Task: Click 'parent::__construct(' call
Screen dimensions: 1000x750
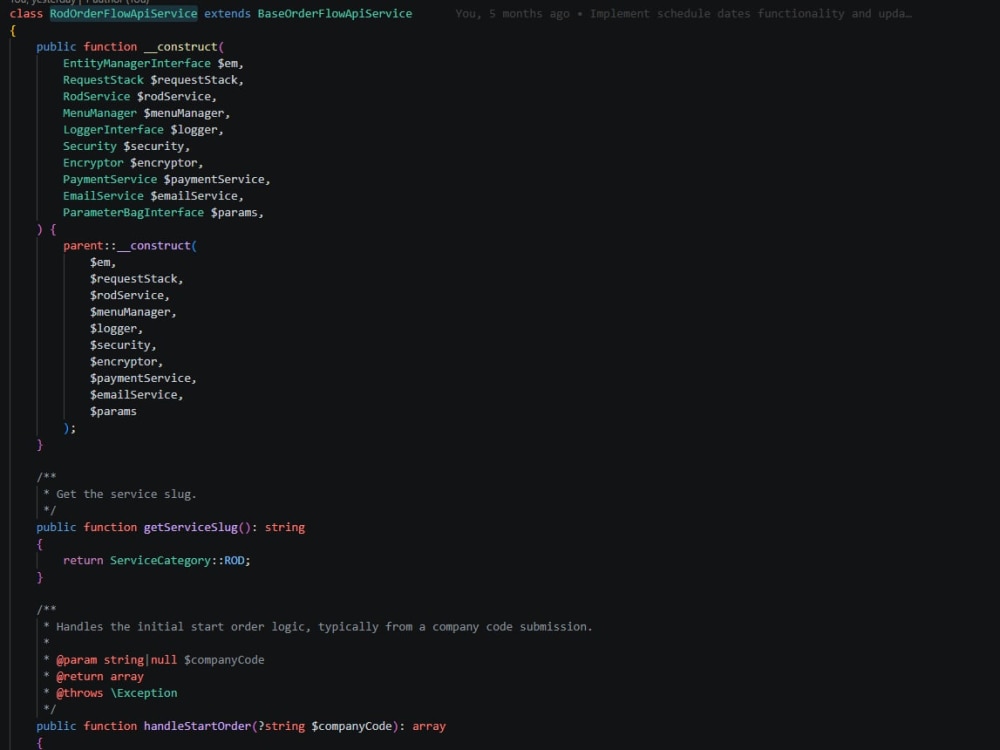Action: pyautogui.click(x=130, y=246)
